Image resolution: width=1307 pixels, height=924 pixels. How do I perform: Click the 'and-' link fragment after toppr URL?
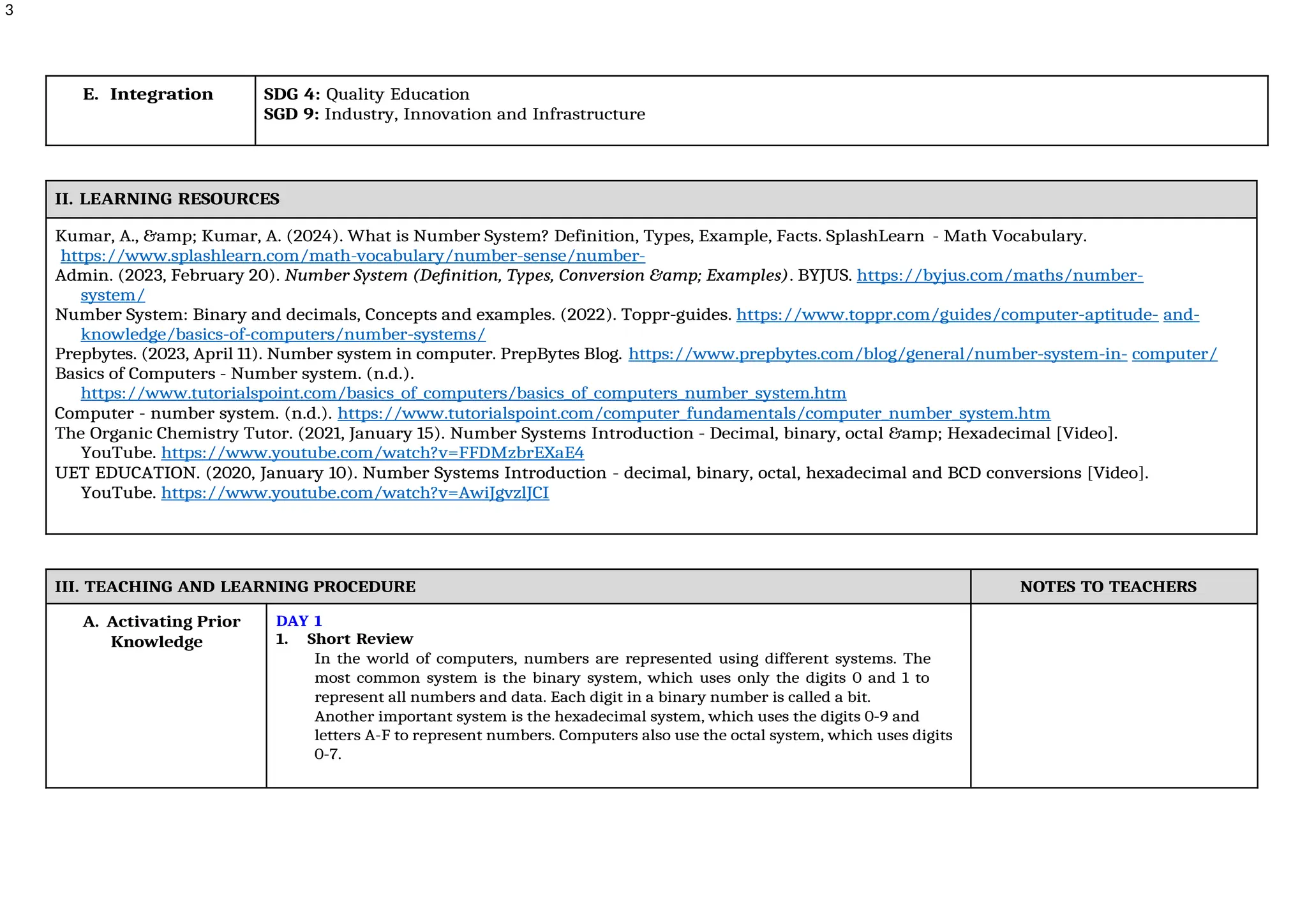[1181, 315]
